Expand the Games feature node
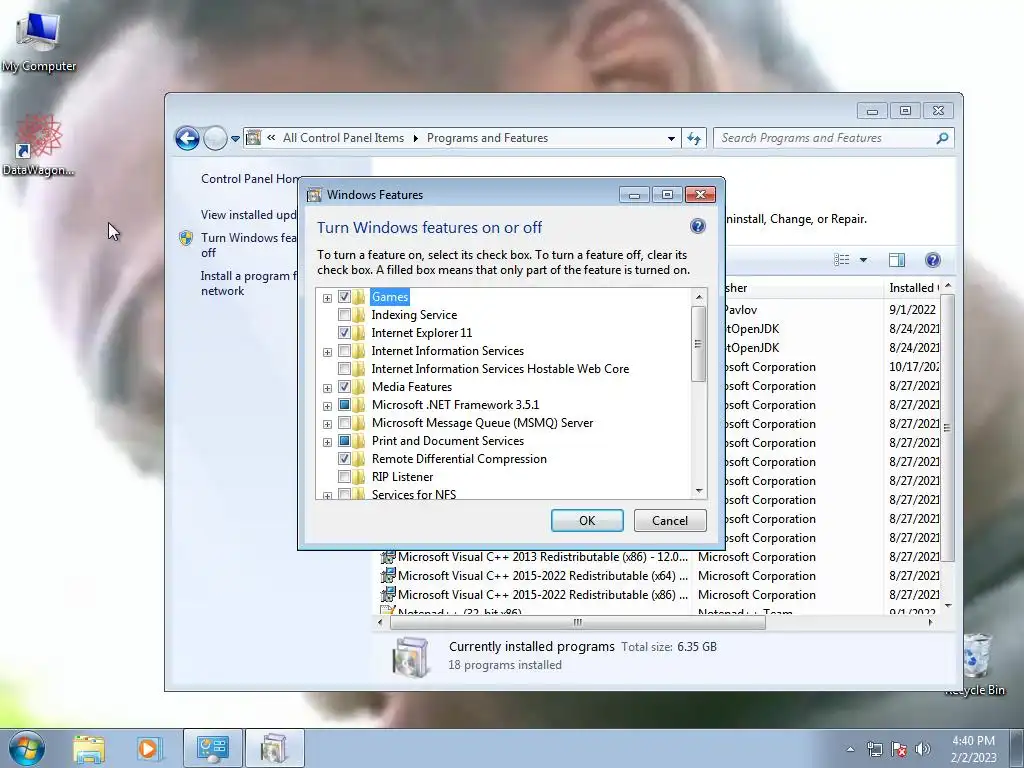The height and width of the screenshot is (768, 1024). pyautogui.click(x=327, y=298)
